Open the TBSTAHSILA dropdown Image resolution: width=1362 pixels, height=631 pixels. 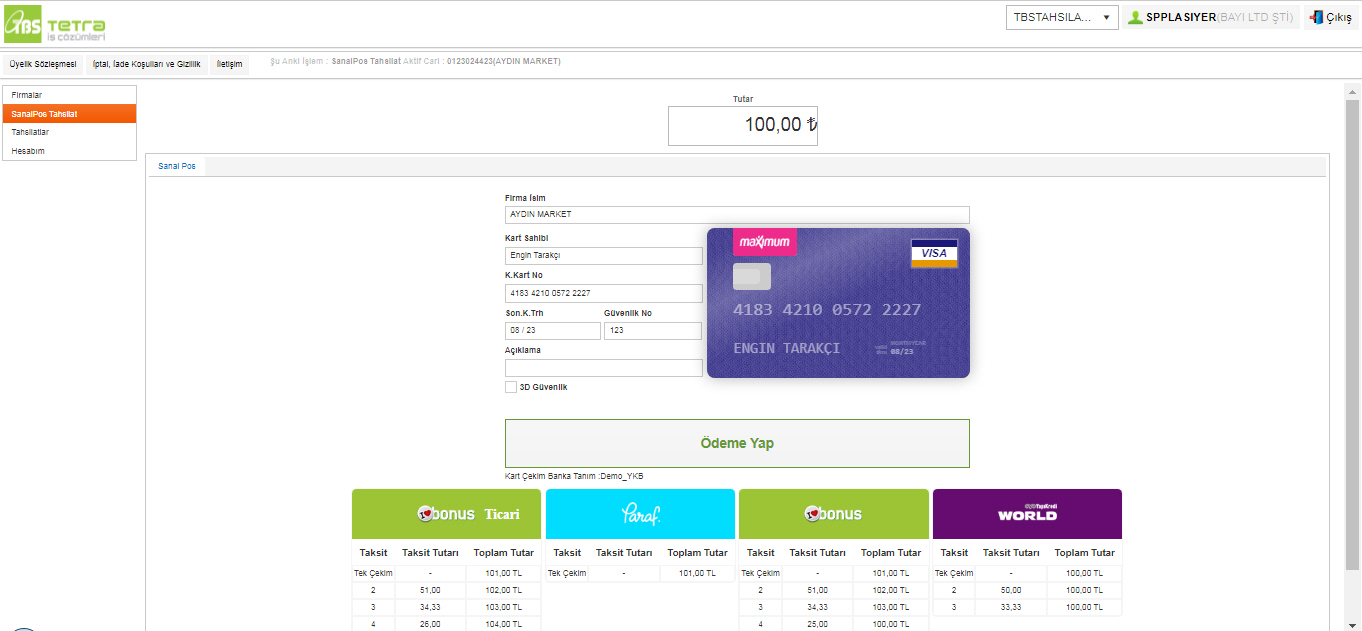coord(1061,17)
